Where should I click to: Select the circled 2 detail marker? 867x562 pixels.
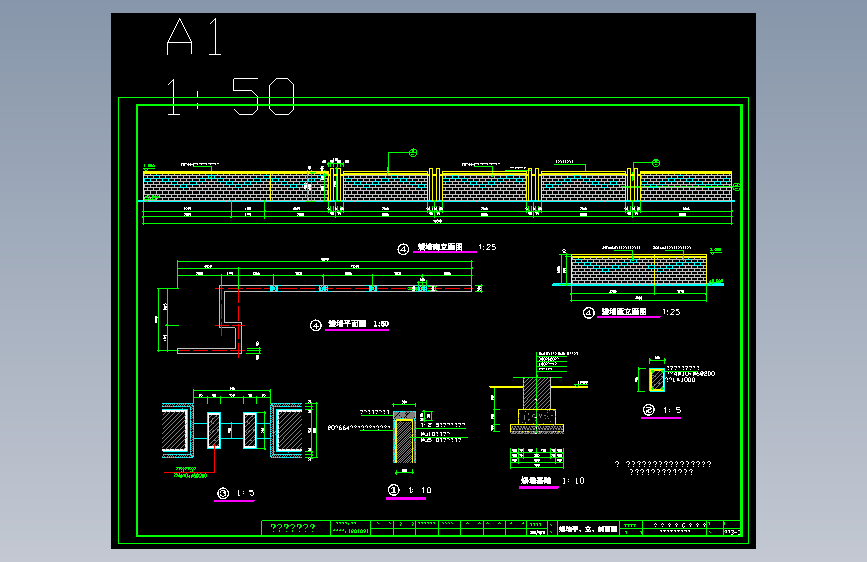649,410
